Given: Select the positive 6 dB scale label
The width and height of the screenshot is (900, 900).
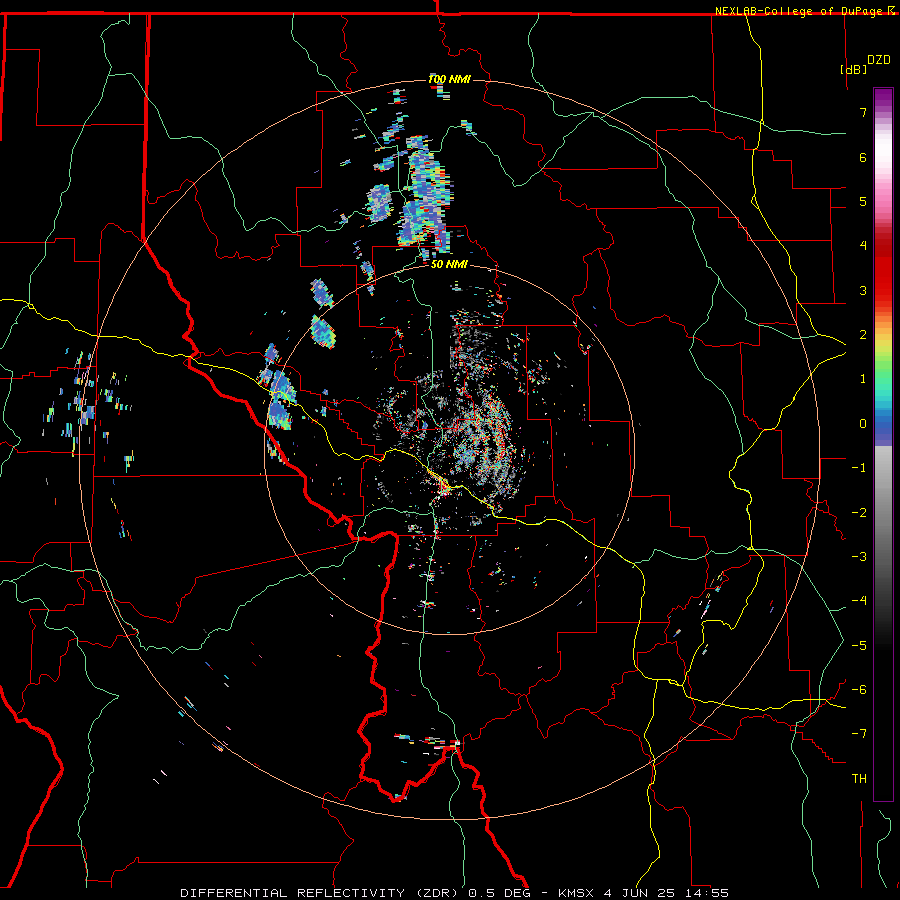Looking at the screenshot, I should (863, 157).
